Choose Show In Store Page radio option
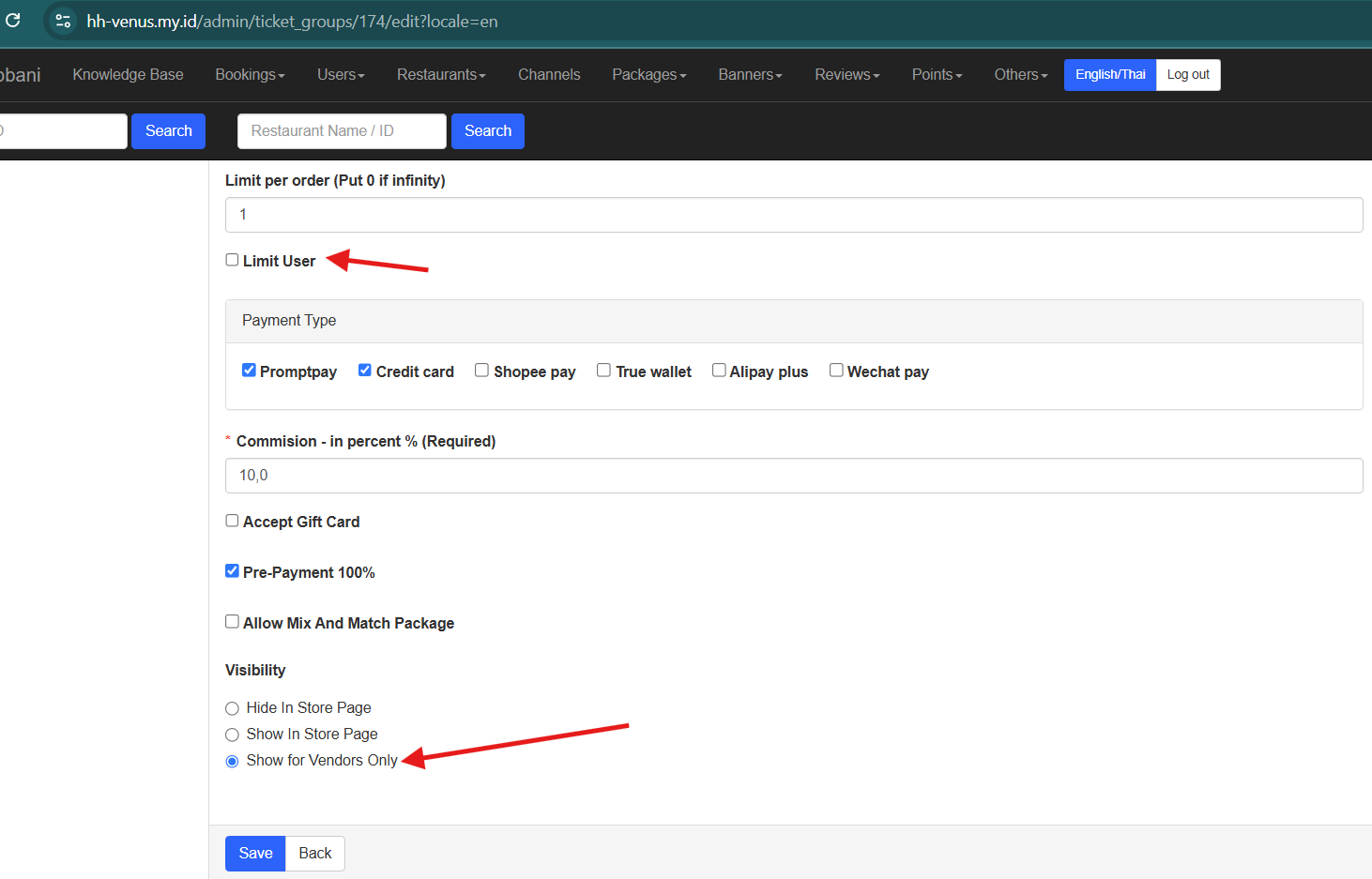1372x879 pixels. pyautogui.click(x=232, y=735)
